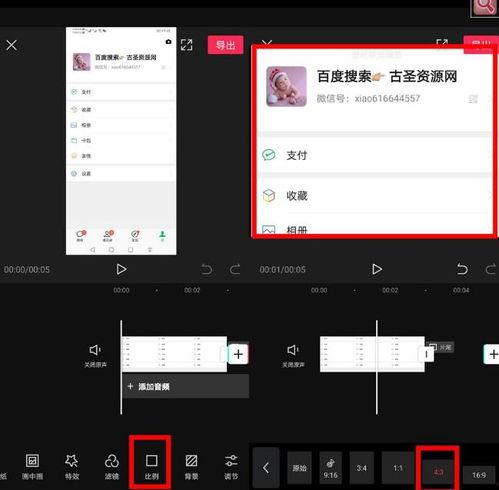Click 00:01/00:05 time readout in right editor
The image size is (499, 490).
point(282,269)
